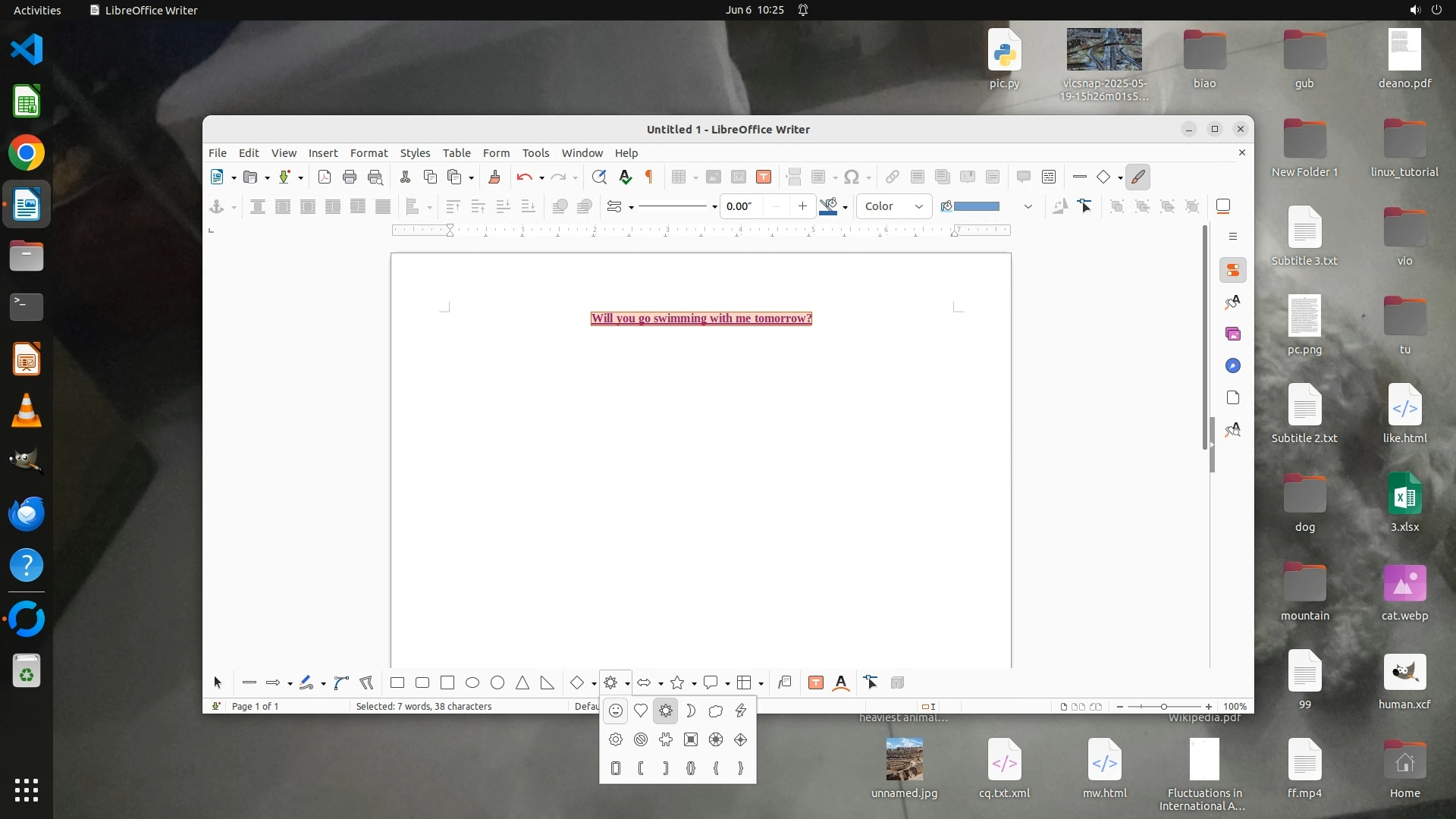Toggle the Show Draw Functions button

(x=1138, y=177)
